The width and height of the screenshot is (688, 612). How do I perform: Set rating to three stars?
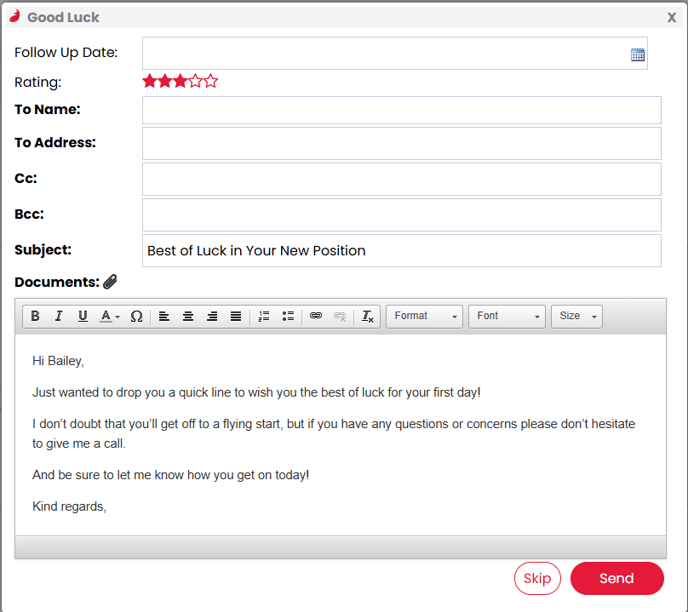180,81
